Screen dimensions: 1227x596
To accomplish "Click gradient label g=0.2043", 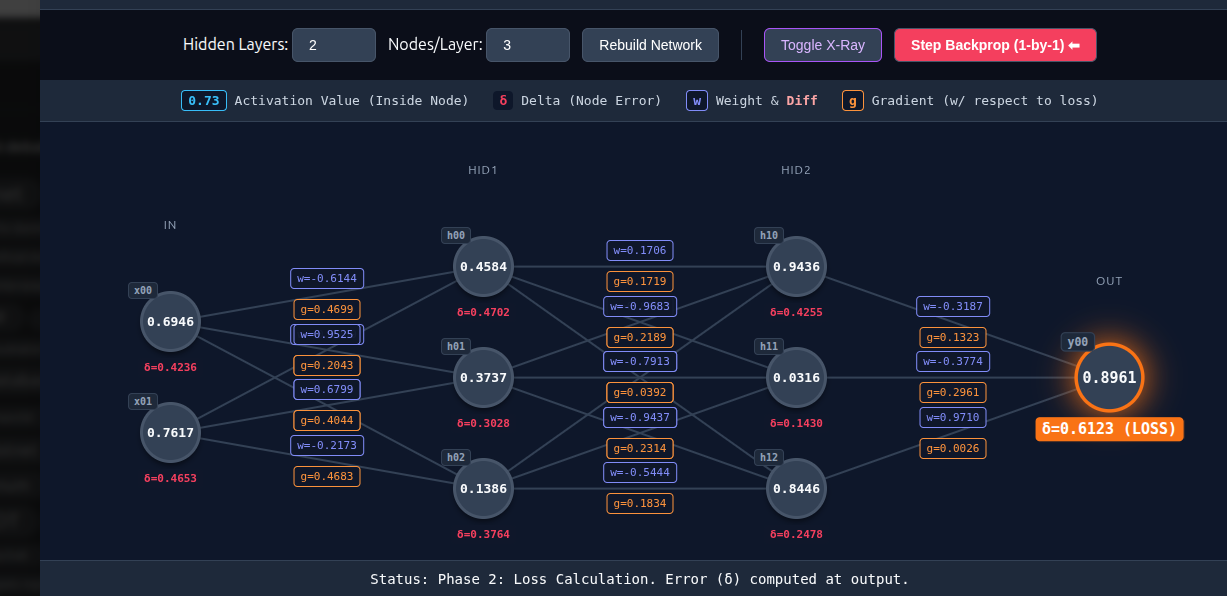I will point(327,365).
